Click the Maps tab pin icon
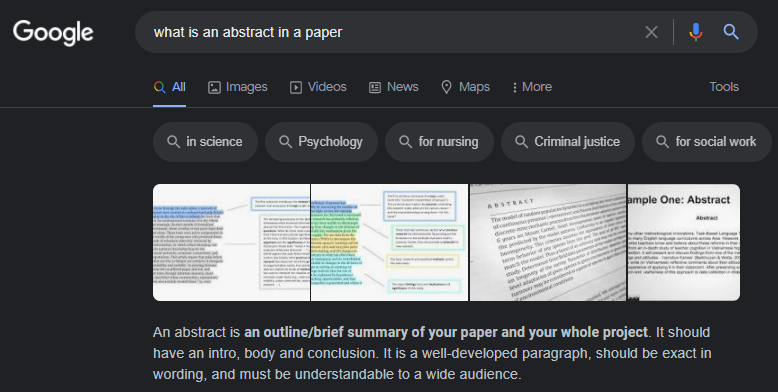Viewport: 778px width, 392px height. pyautogui.click(x=447, y=87)
